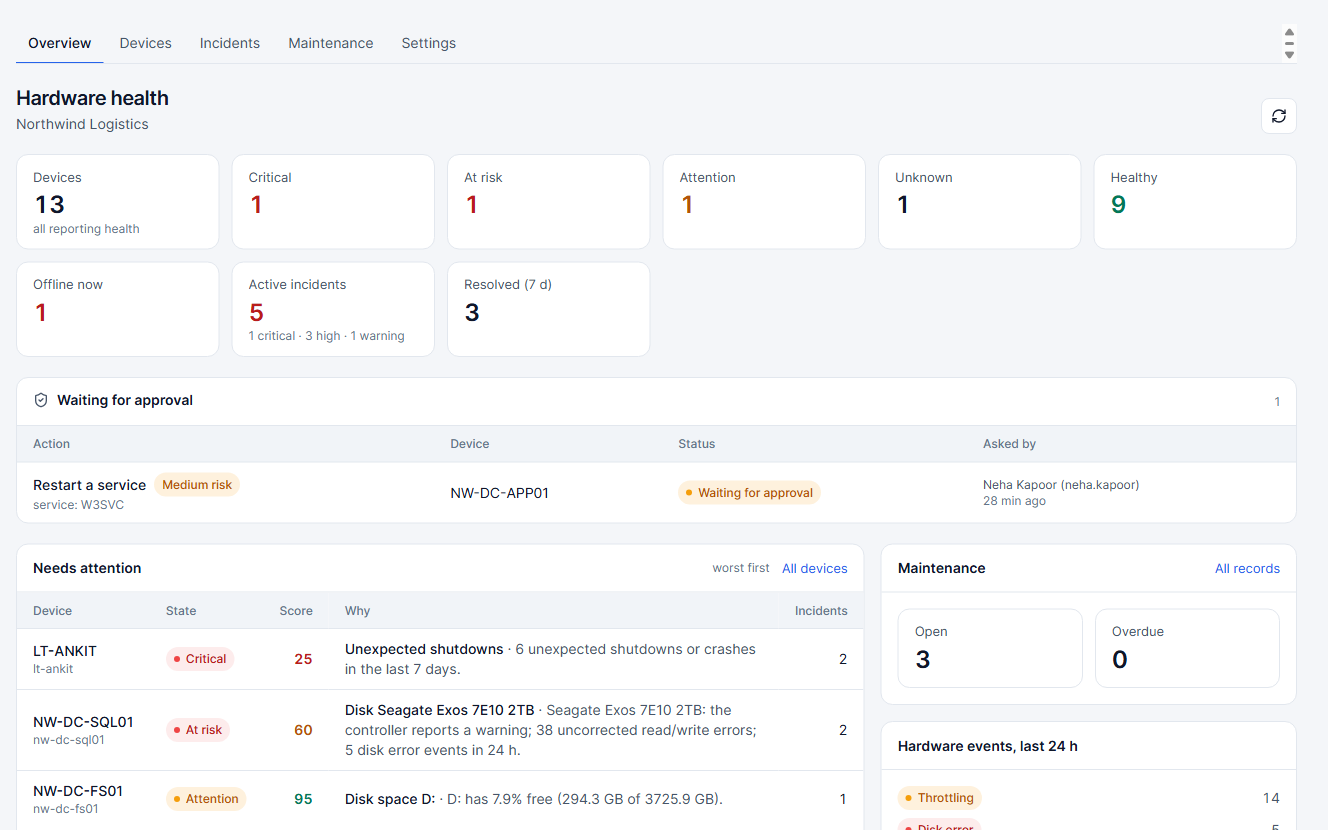
Task: Click the At risk state badge in table
Action: point(198,730)
